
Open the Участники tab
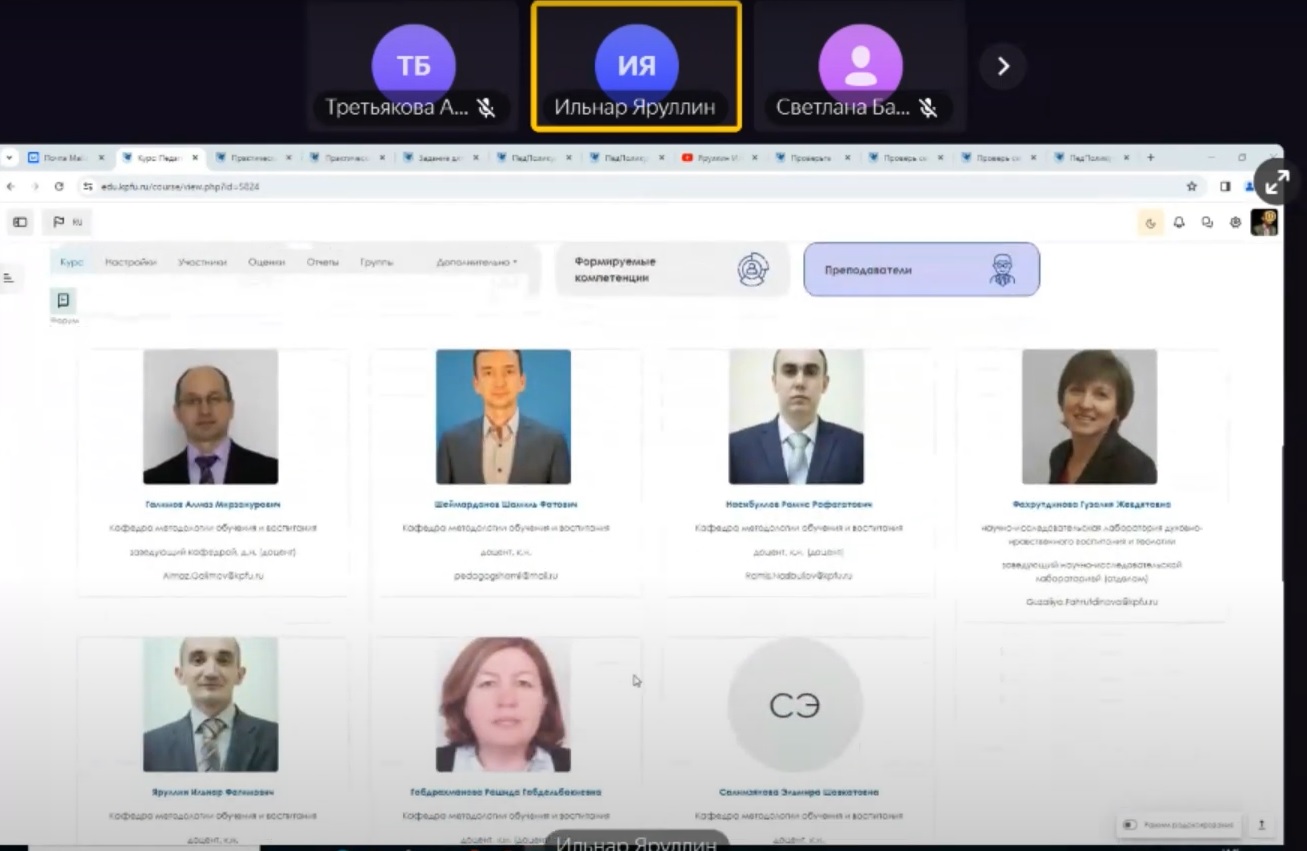click(x=202, y=262)
